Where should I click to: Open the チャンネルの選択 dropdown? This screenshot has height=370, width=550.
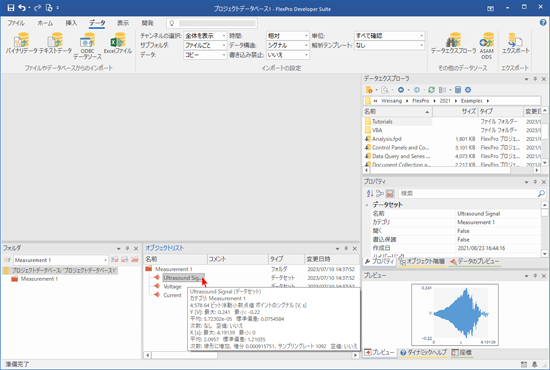205,36
